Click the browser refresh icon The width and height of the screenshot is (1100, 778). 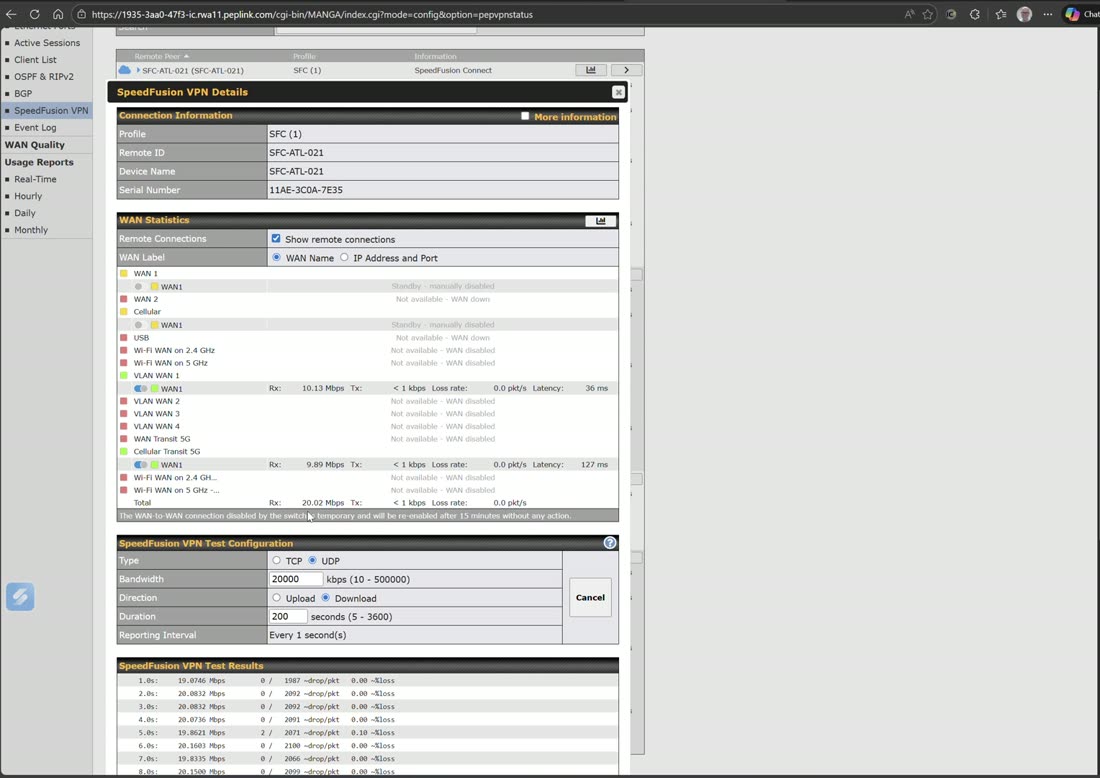(x=34, y=14)
